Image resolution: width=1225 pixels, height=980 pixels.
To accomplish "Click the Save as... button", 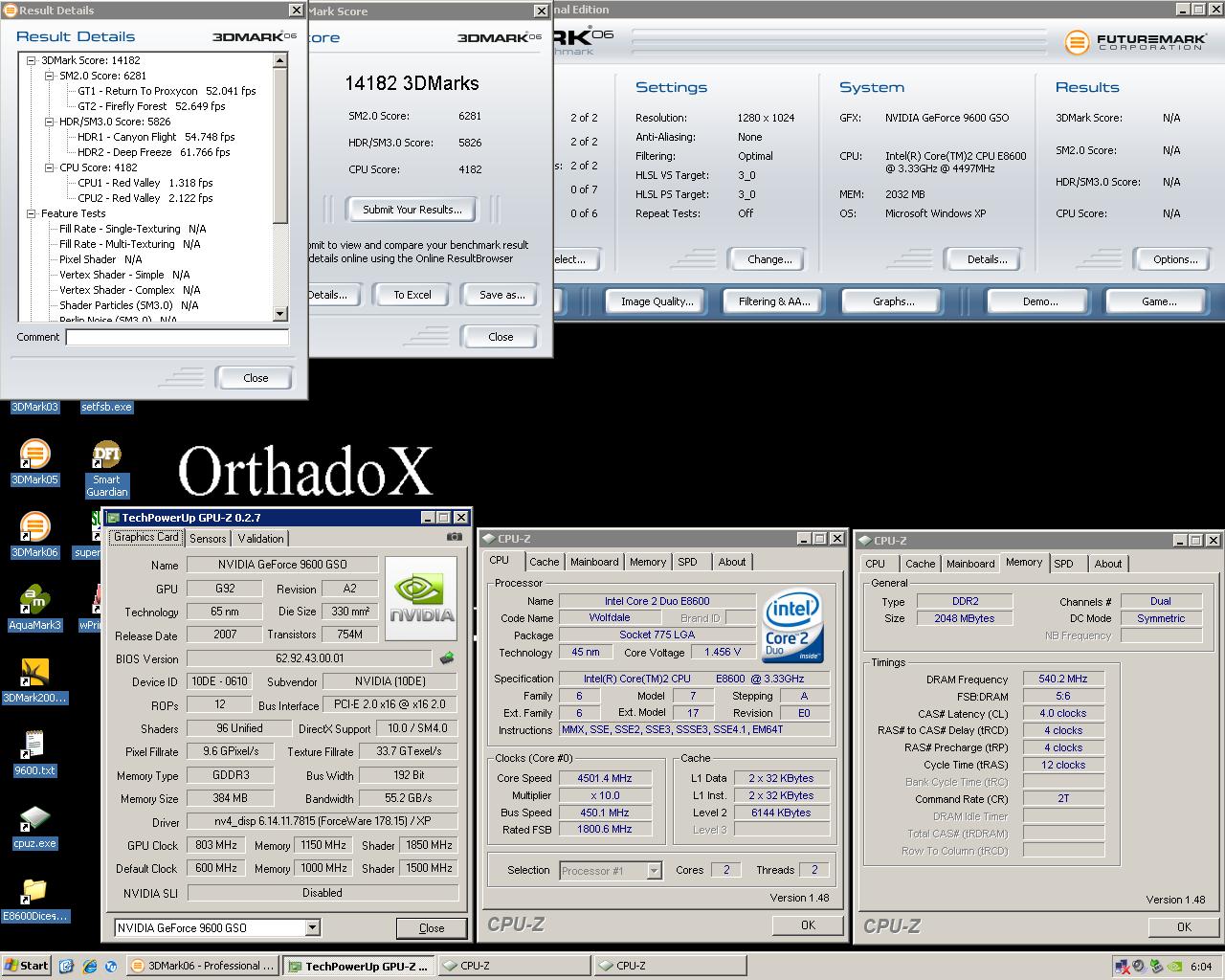I will 502,295.
